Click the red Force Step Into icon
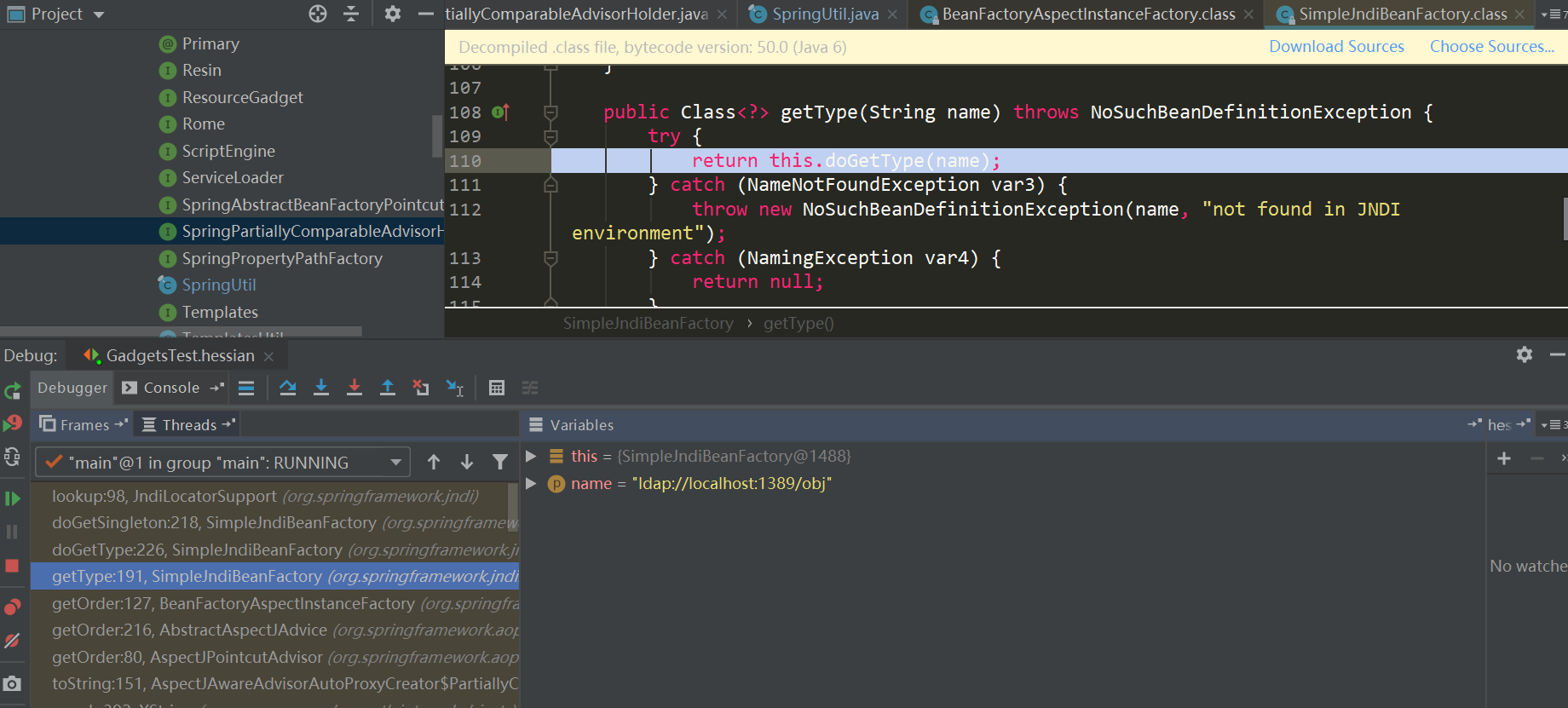Screen dimensions: 1568x708 click(355, 388)
